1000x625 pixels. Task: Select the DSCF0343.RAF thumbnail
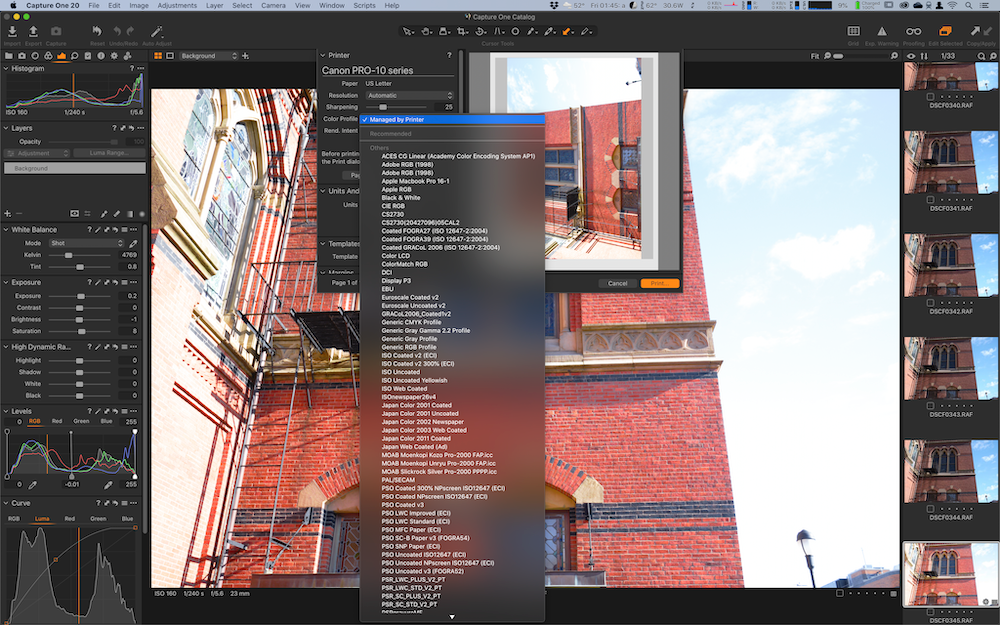coord(949,367)
